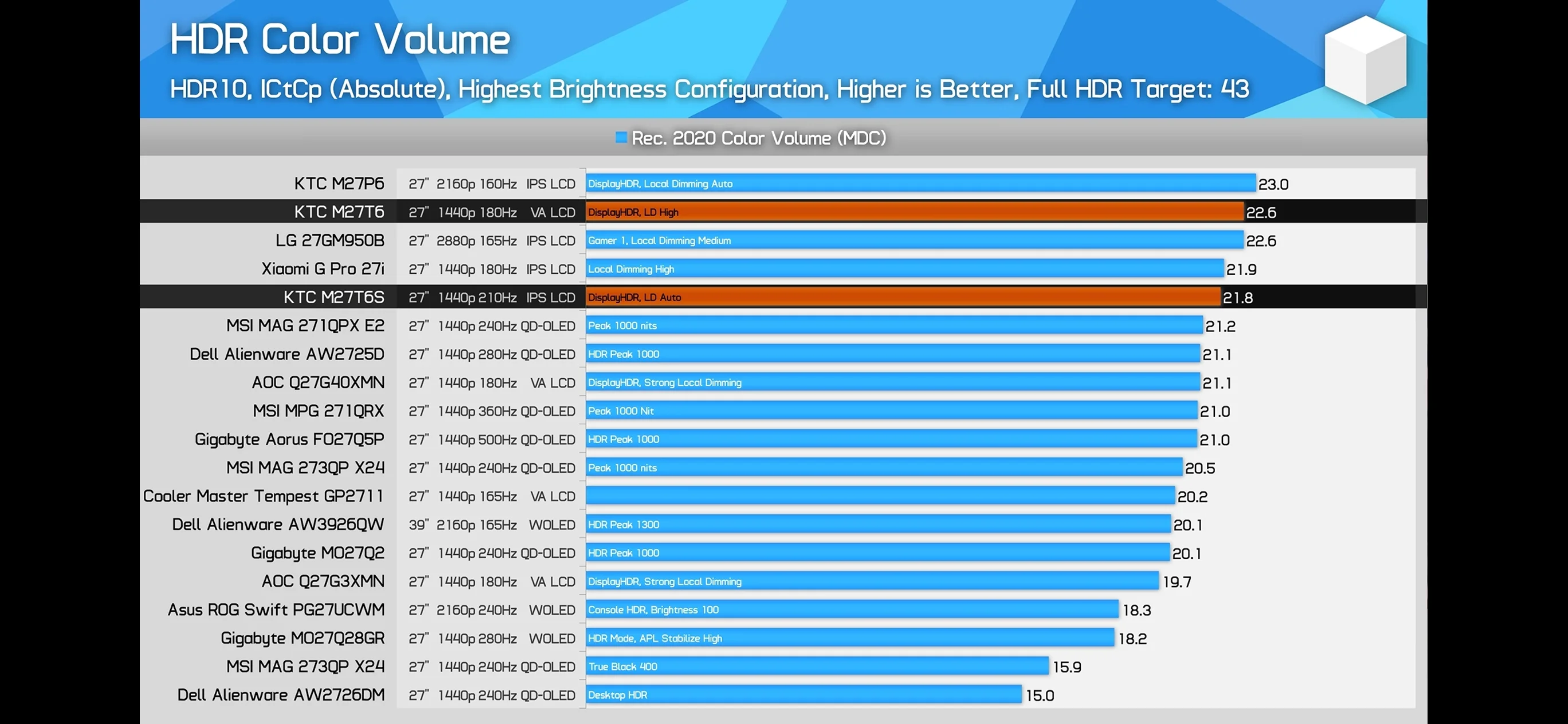Click the "MSI MPG 271QRX" monitor name
Image resolution: width=1568 pixels, height=724 pixels.
tap(319, 411)
